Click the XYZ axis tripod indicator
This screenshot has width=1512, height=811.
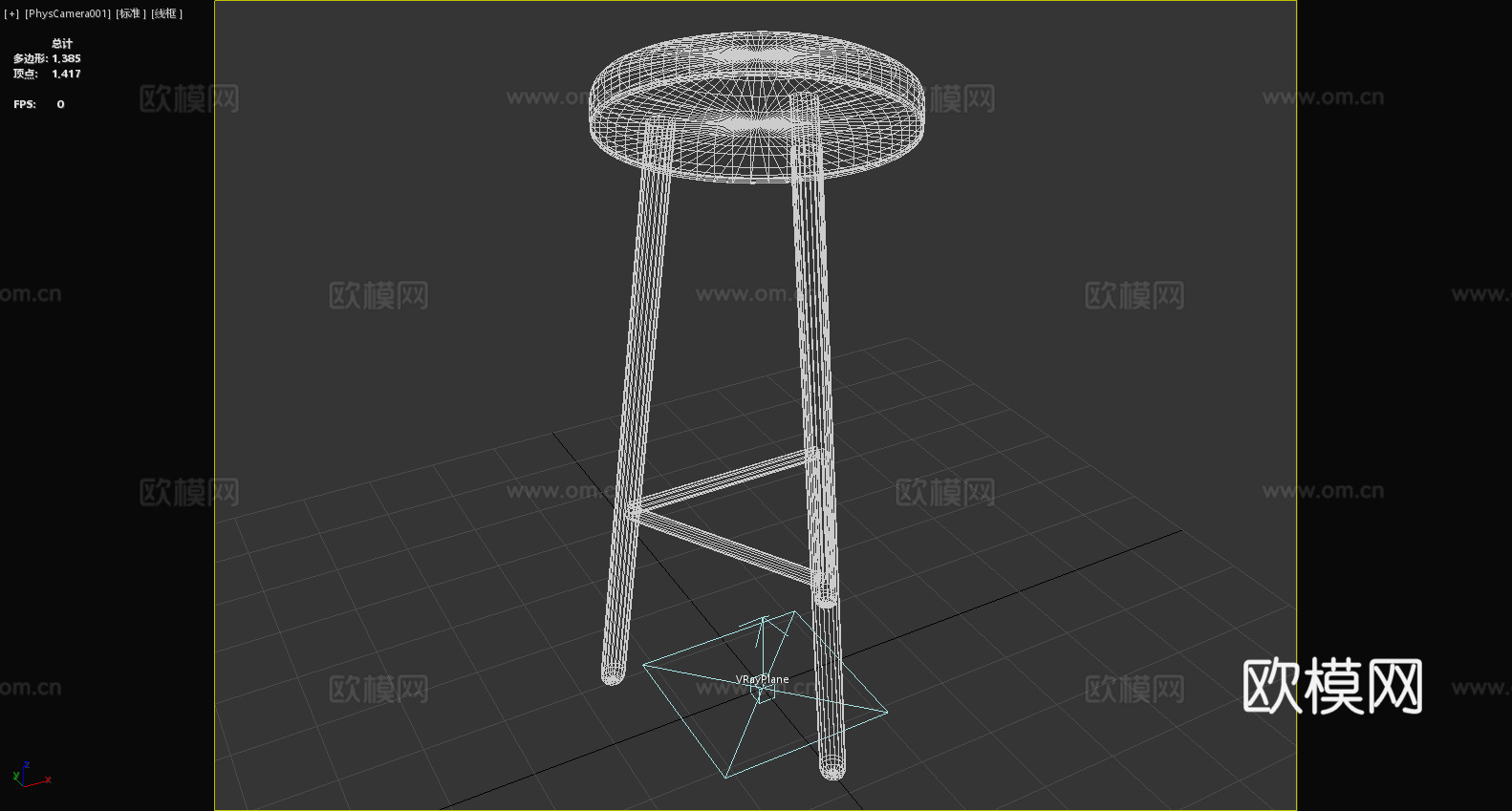(32, 775)
